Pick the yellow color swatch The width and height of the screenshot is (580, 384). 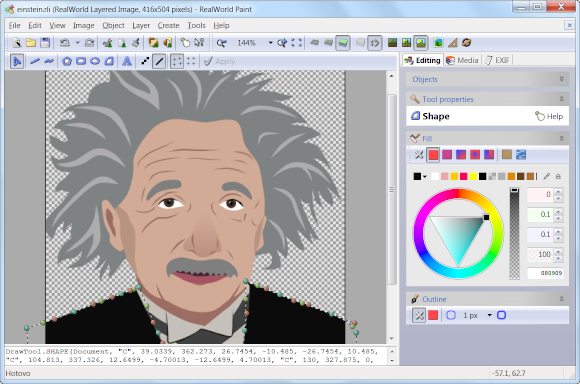pyautogui.click(x=473, y=176)
